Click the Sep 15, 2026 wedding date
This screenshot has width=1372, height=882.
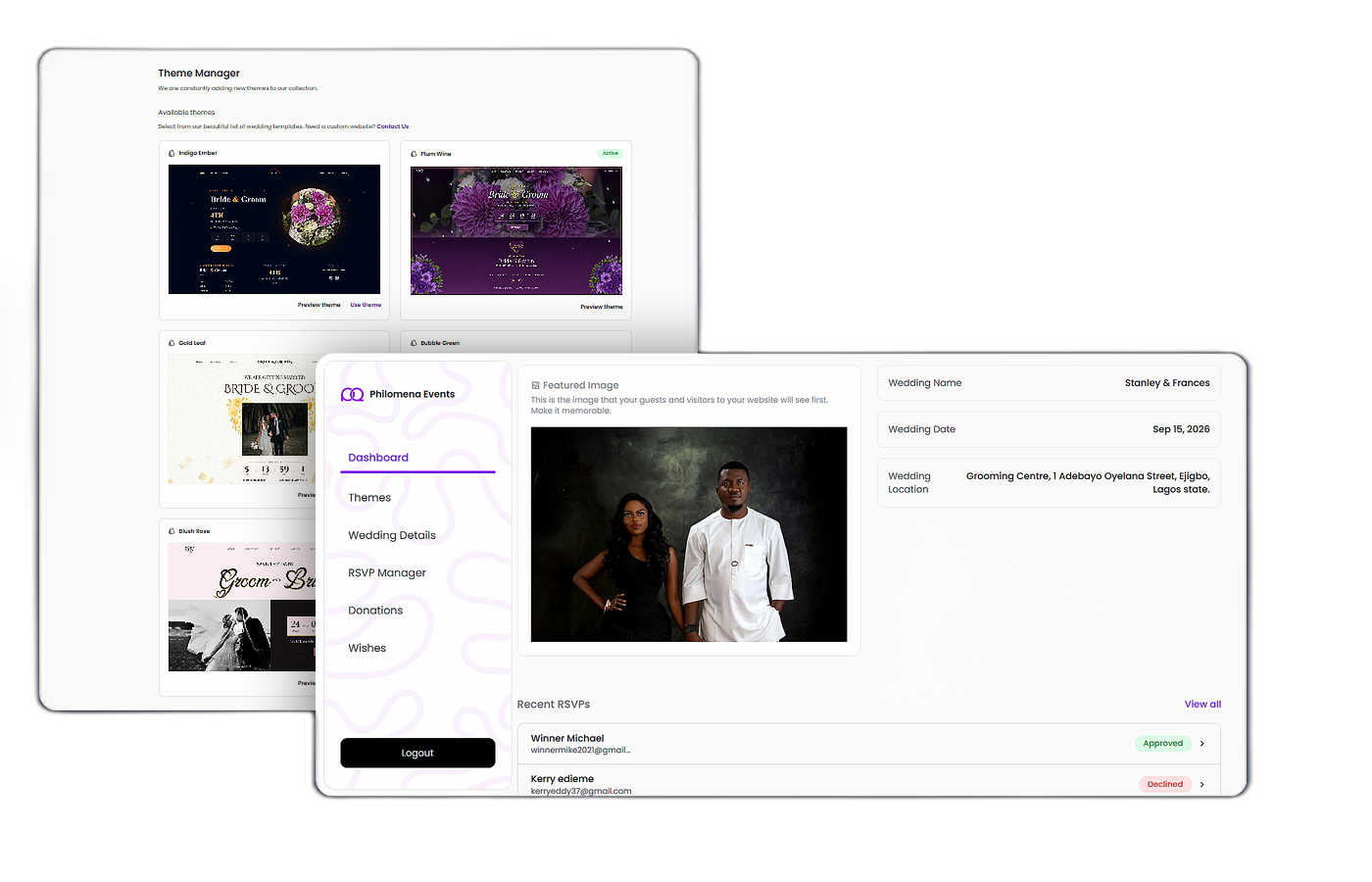[1181, 429]
